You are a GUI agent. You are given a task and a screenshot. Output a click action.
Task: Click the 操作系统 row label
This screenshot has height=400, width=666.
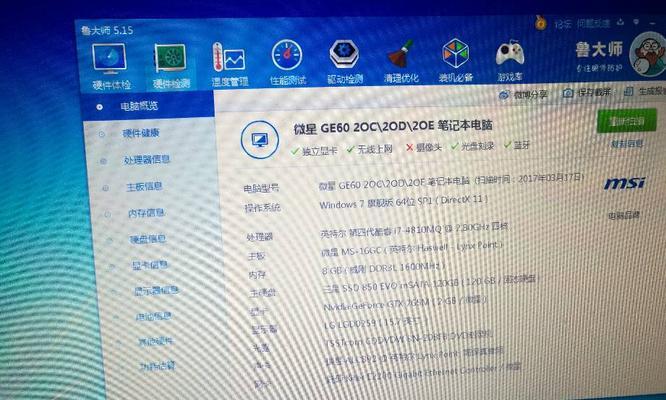pos(262,208)
